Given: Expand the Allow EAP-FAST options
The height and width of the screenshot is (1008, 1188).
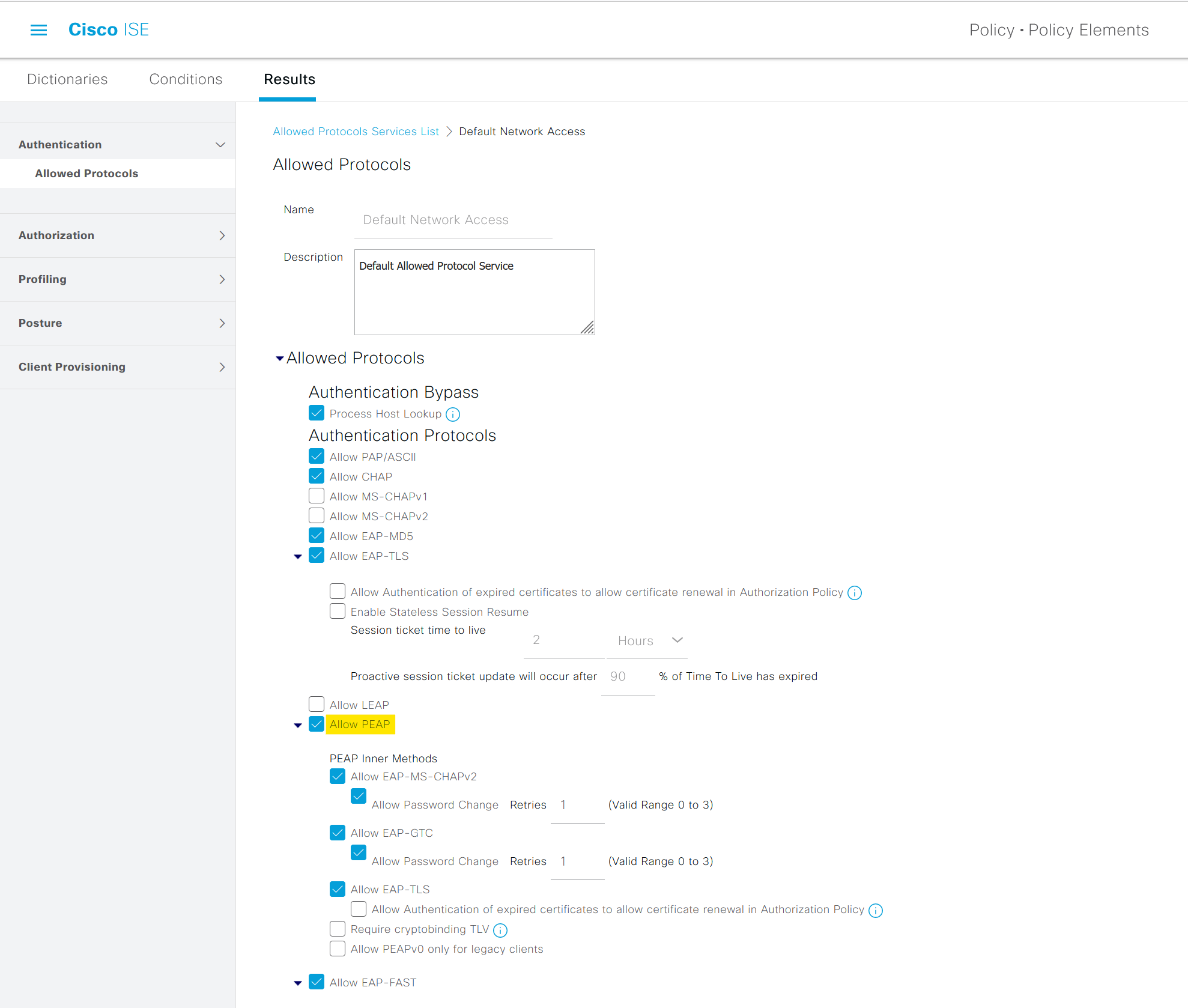Looking at the screenshot, I should click(298, 983).
